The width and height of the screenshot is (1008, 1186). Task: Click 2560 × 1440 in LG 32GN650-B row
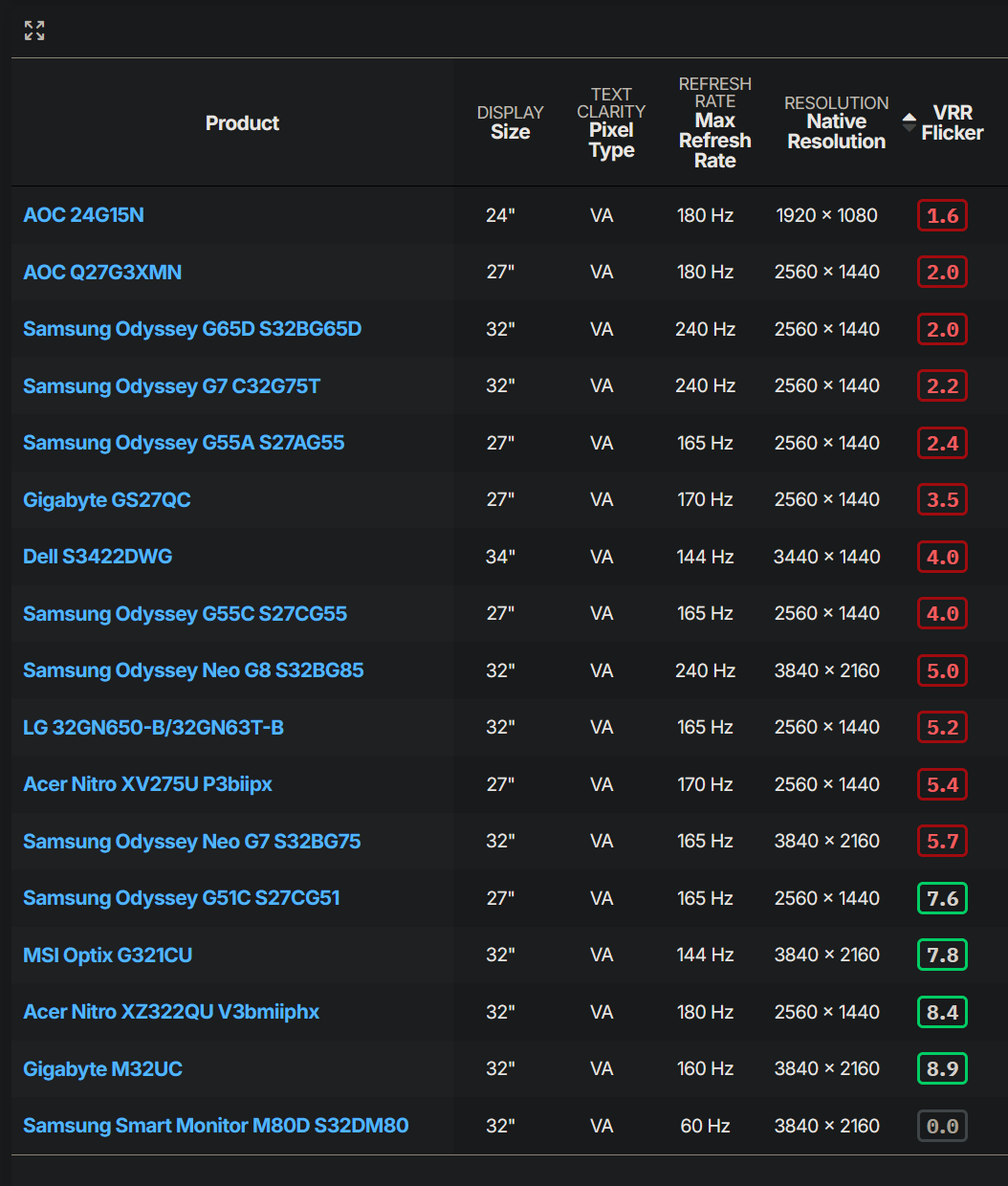pyautogui.click(x=826, y=728)
